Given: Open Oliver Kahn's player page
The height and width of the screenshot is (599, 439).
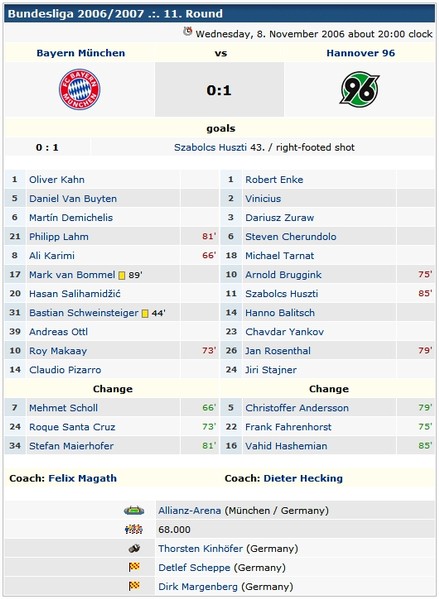Looking at the screenshot, I should (57, 180).
